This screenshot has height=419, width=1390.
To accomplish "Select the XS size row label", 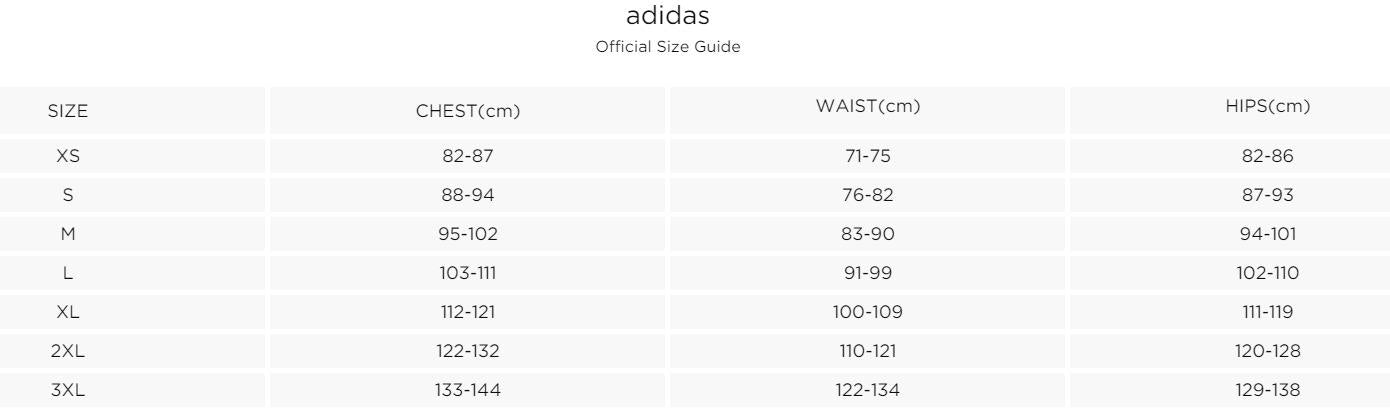I will [x=68, y=156].
